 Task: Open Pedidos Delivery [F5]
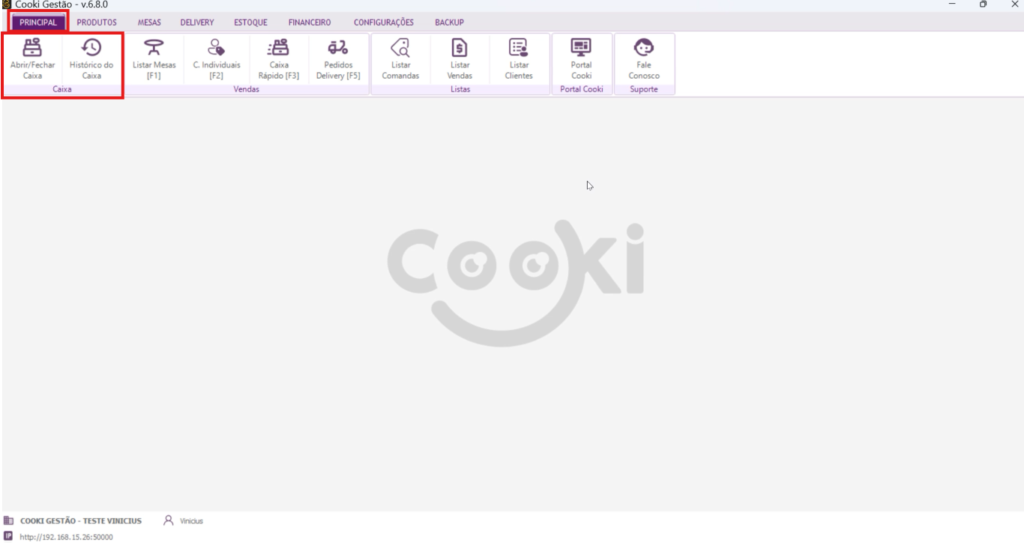338,58
